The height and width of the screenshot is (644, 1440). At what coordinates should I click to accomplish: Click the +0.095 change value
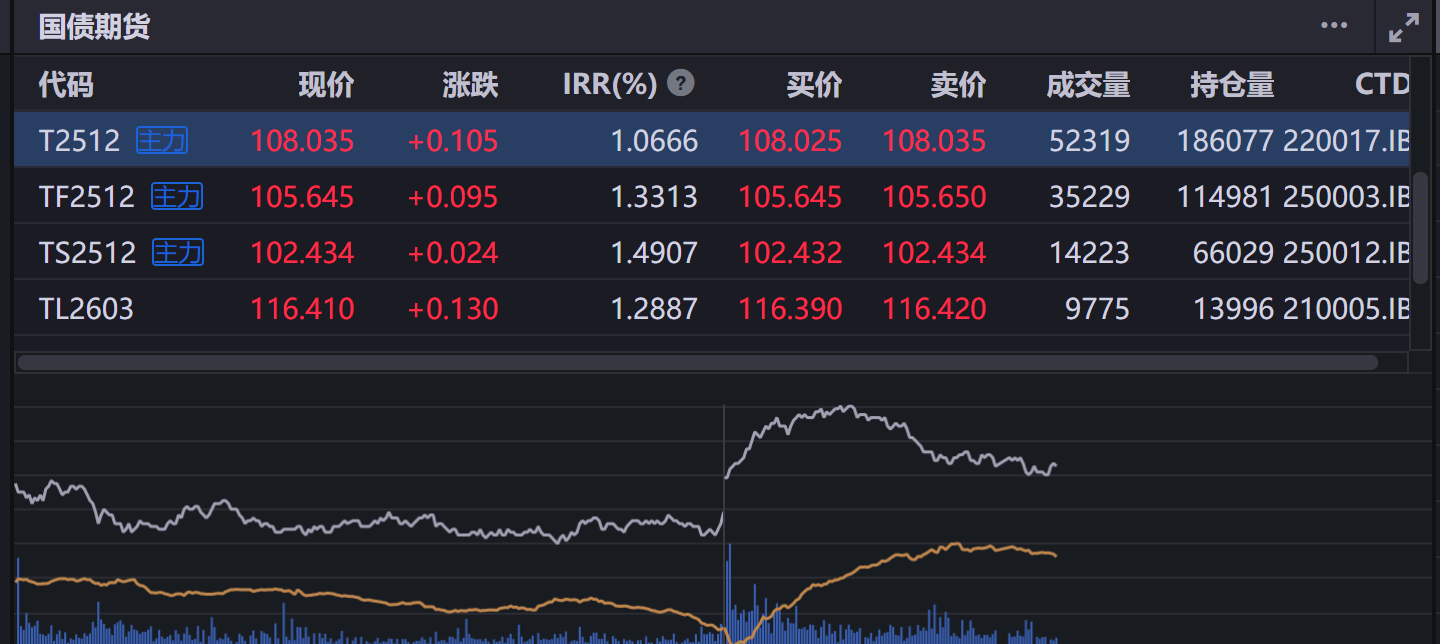[x=453, y=196]
